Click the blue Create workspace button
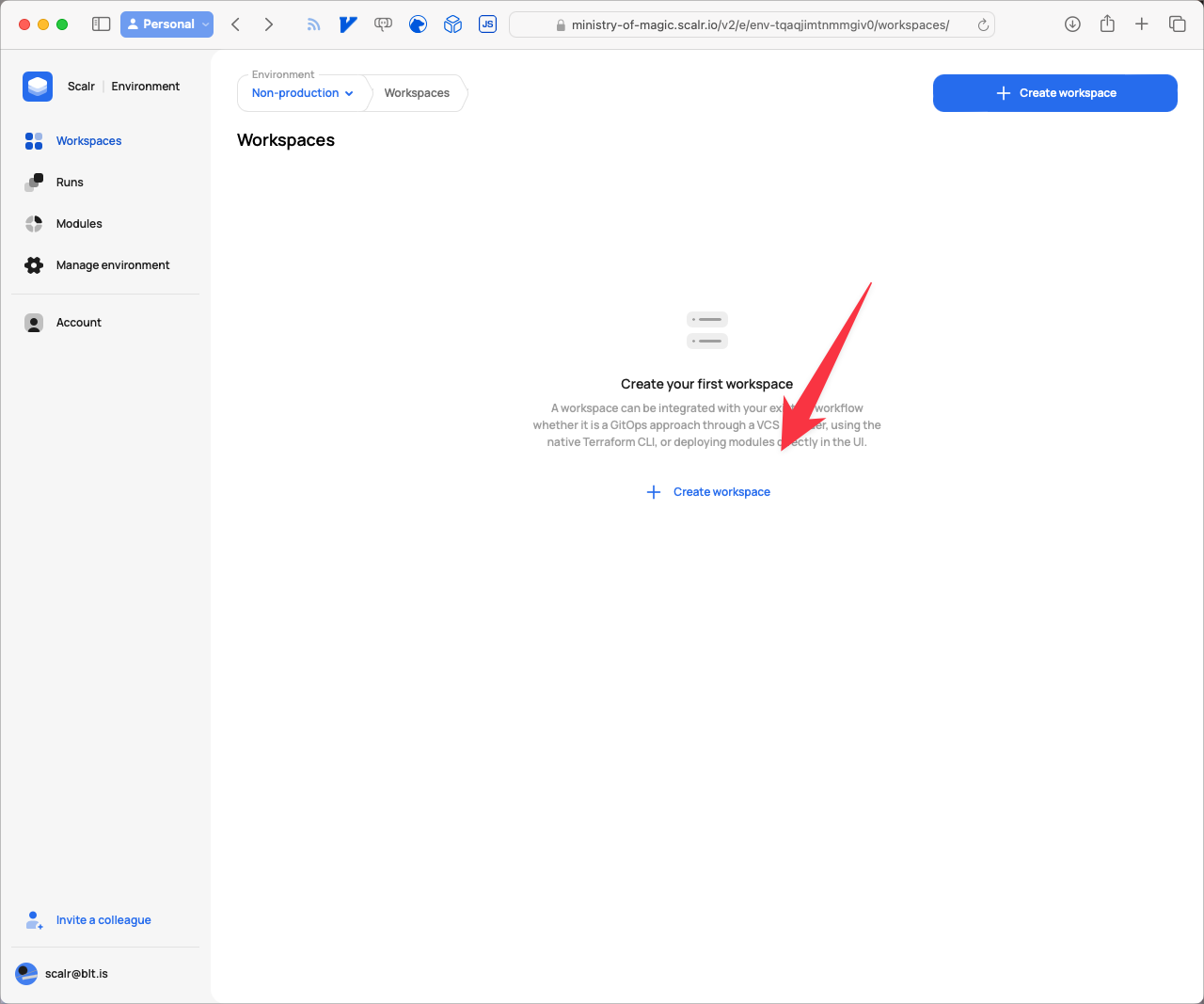Screen dimensions: 1204x1004 [1055, 93]
